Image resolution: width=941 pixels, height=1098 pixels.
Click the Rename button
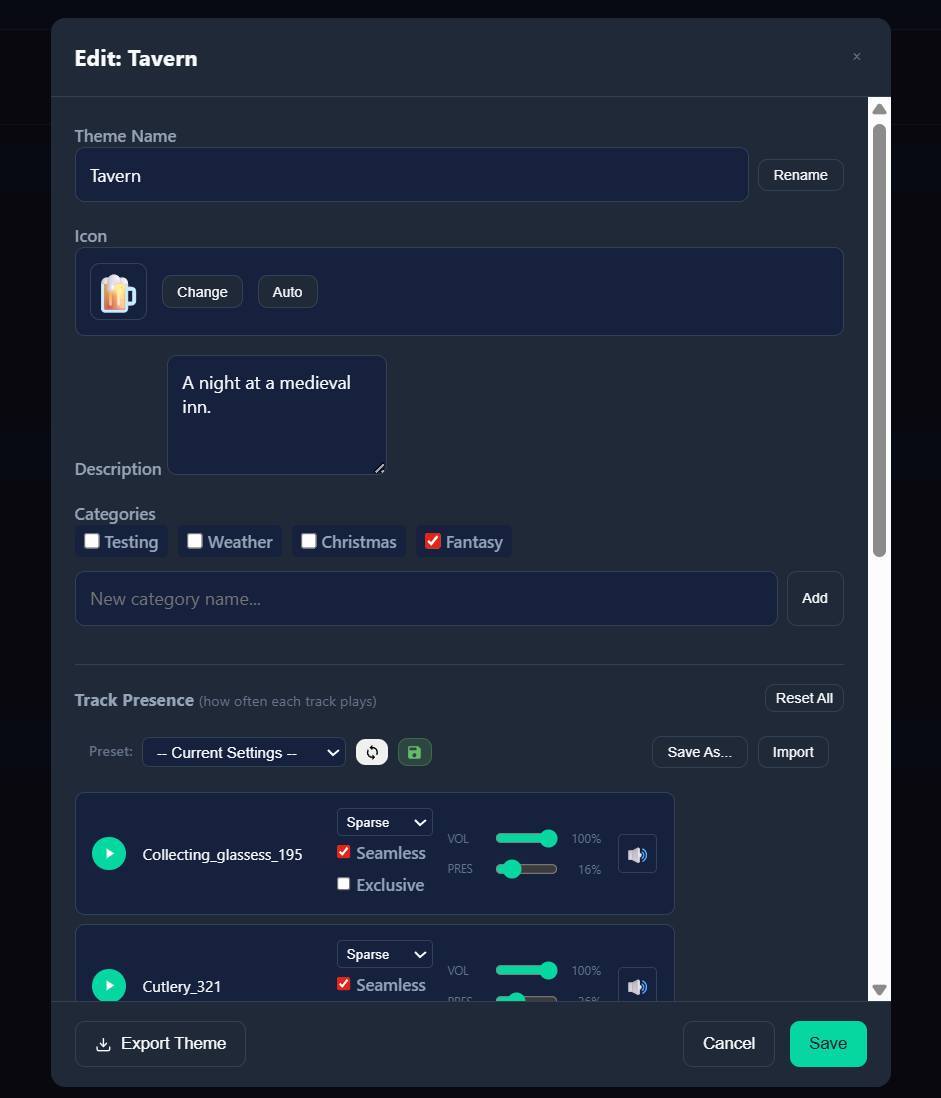point(800,175)
